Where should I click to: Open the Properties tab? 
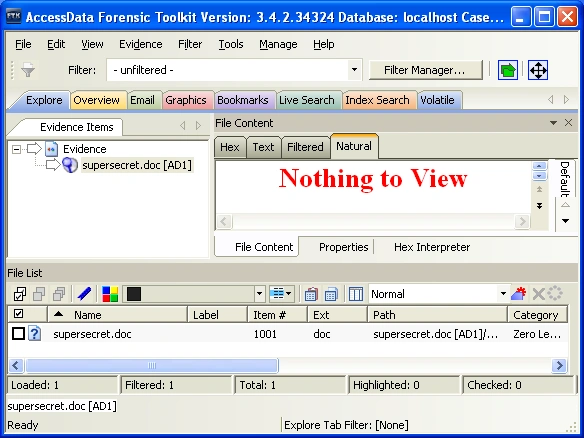pos(343,247)
